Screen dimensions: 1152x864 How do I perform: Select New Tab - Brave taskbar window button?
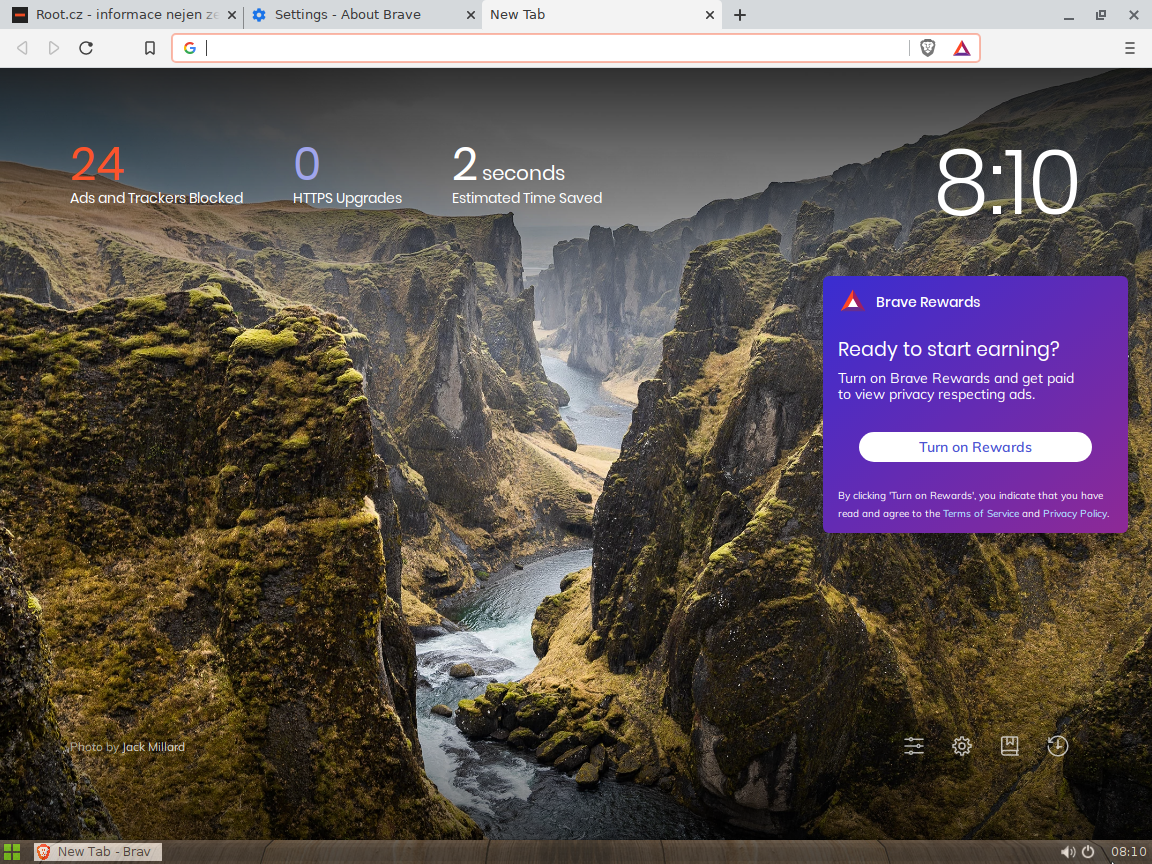pyautogui.click(x=97, y=852)
